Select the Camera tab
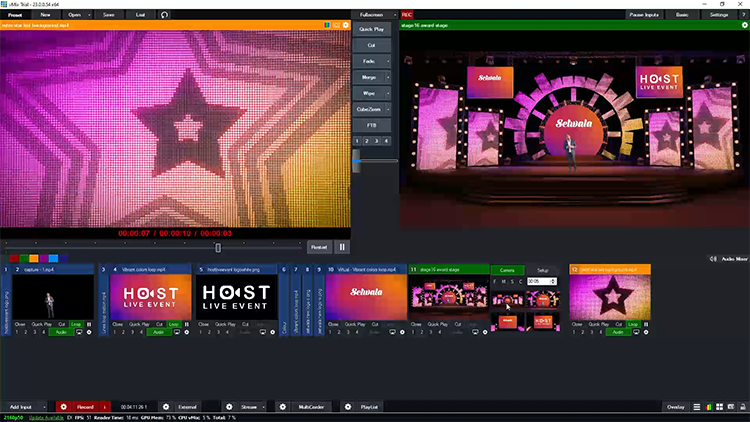Screen dimensions: 750x422 coord(507,270)
